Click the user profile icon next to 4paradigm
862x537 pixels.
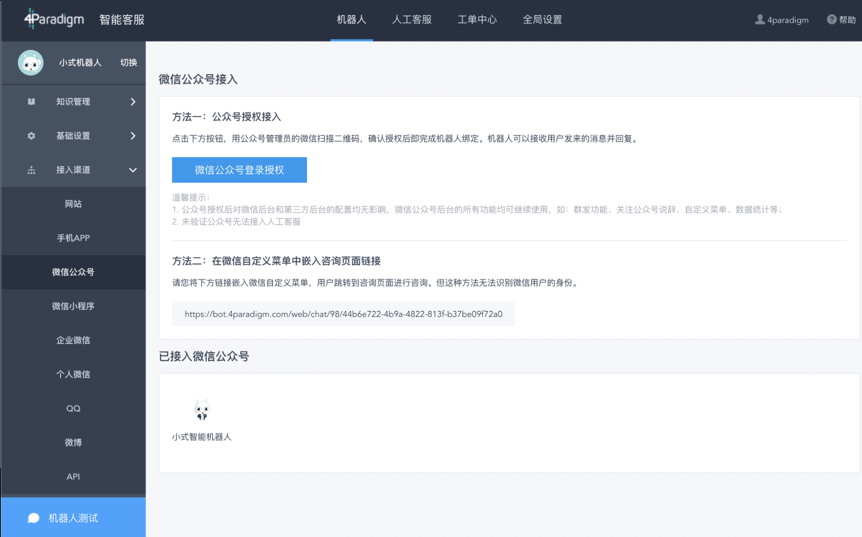tap(760, 20)
